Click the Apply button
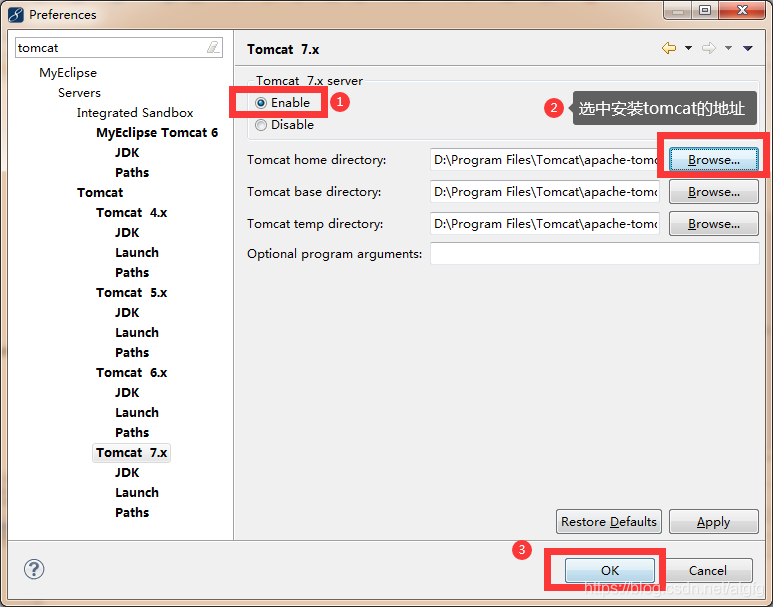The width and height of the screenshot is (773, 607). point(713,522)
